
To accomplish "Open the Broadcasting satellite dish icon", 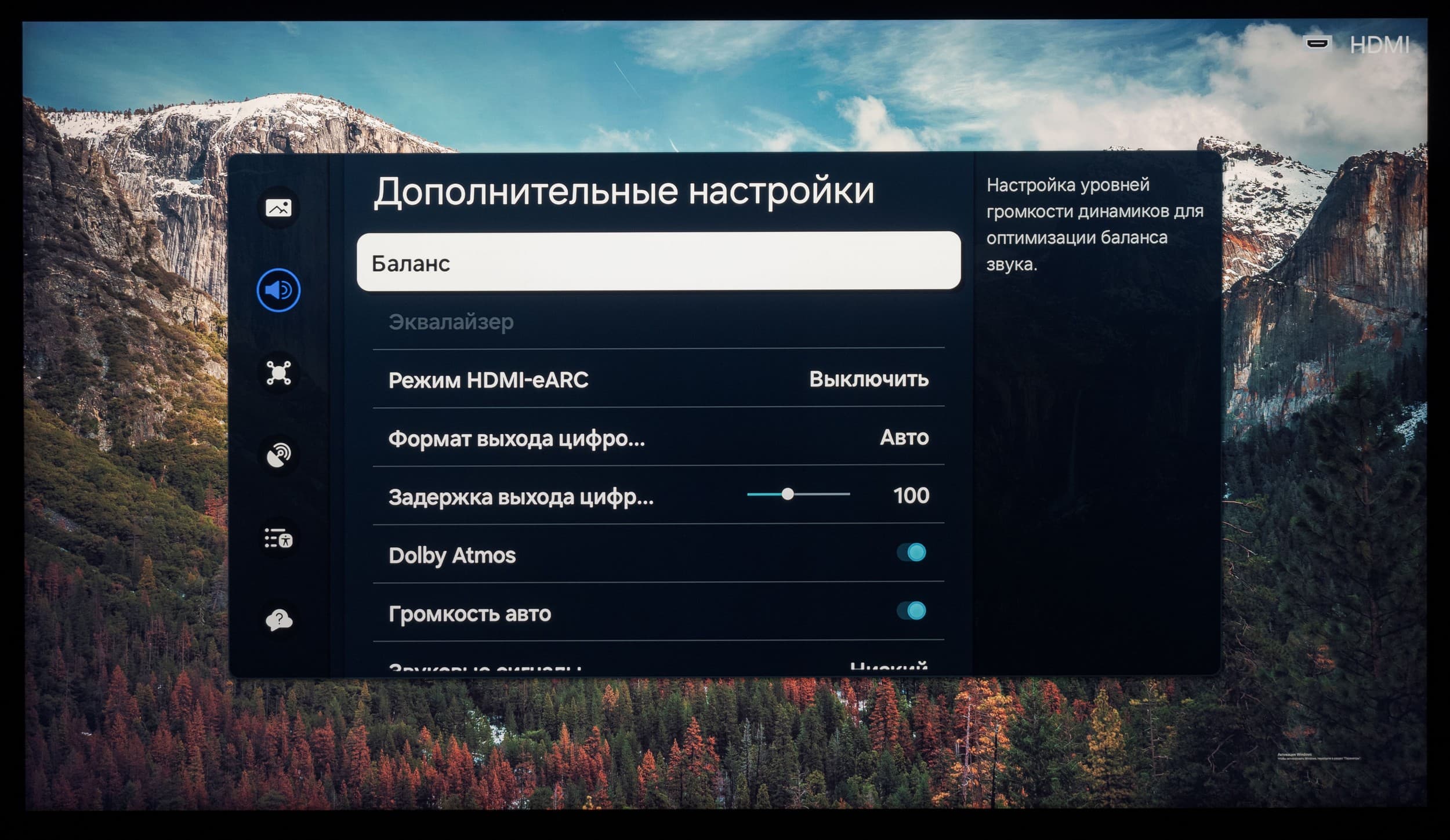I will coord(278,455).
